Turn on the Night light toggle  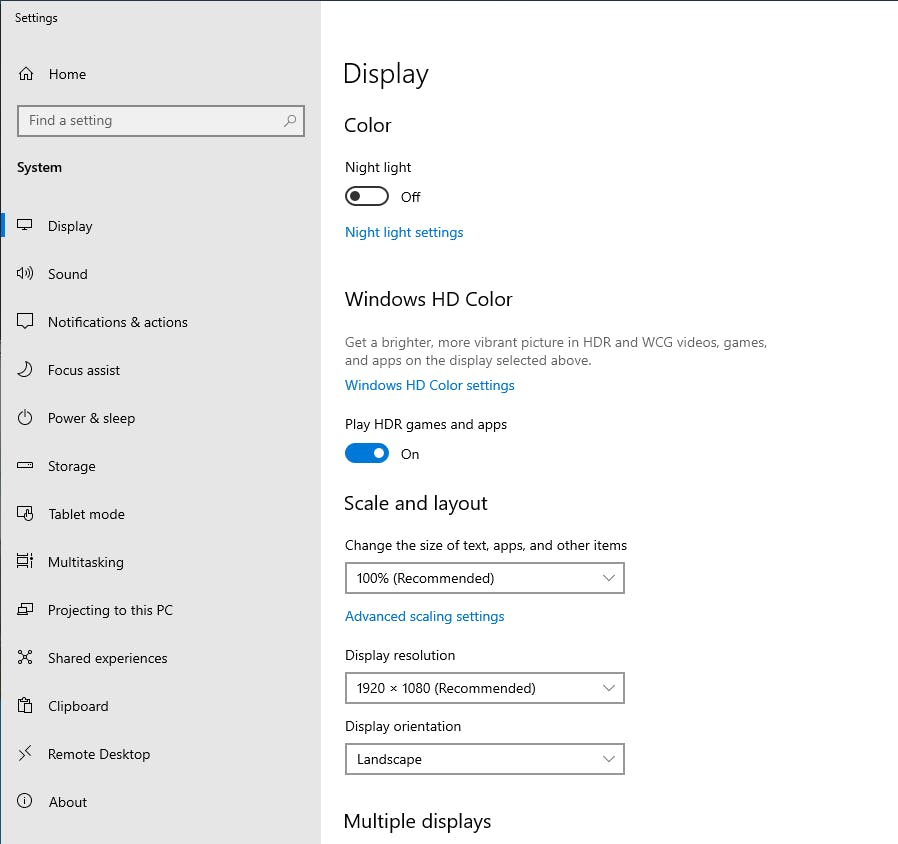(367, 196)
